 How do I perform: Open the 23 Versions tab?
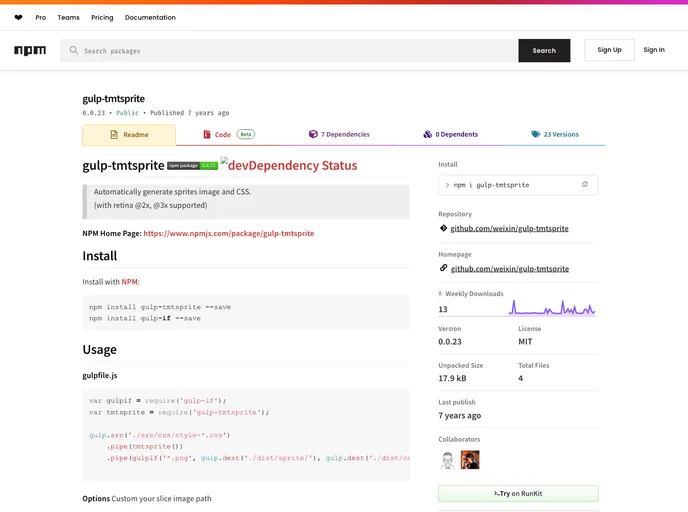(554, 135)
